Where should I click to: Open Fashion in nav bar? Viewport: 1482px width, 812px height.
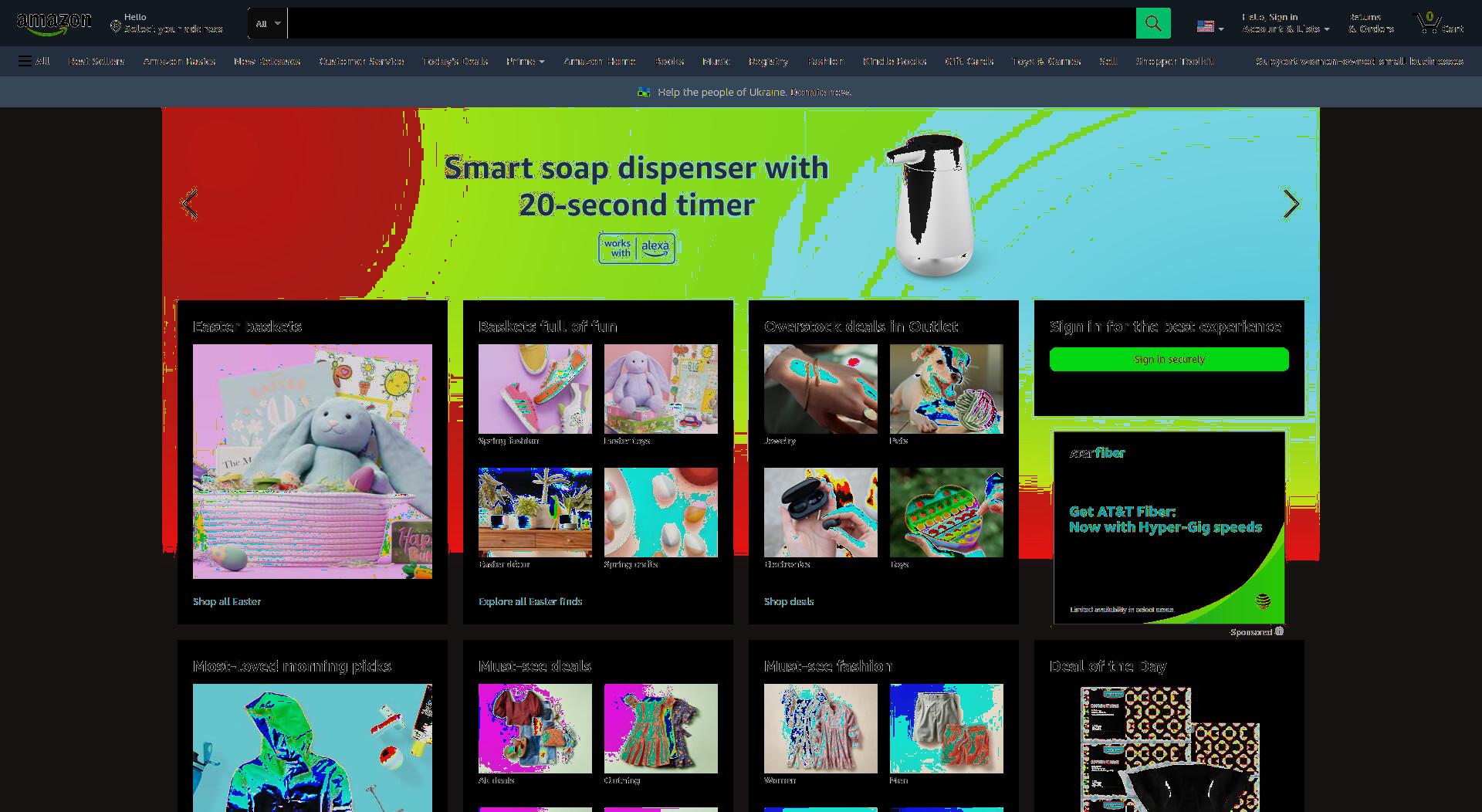(x=826, y=61)
